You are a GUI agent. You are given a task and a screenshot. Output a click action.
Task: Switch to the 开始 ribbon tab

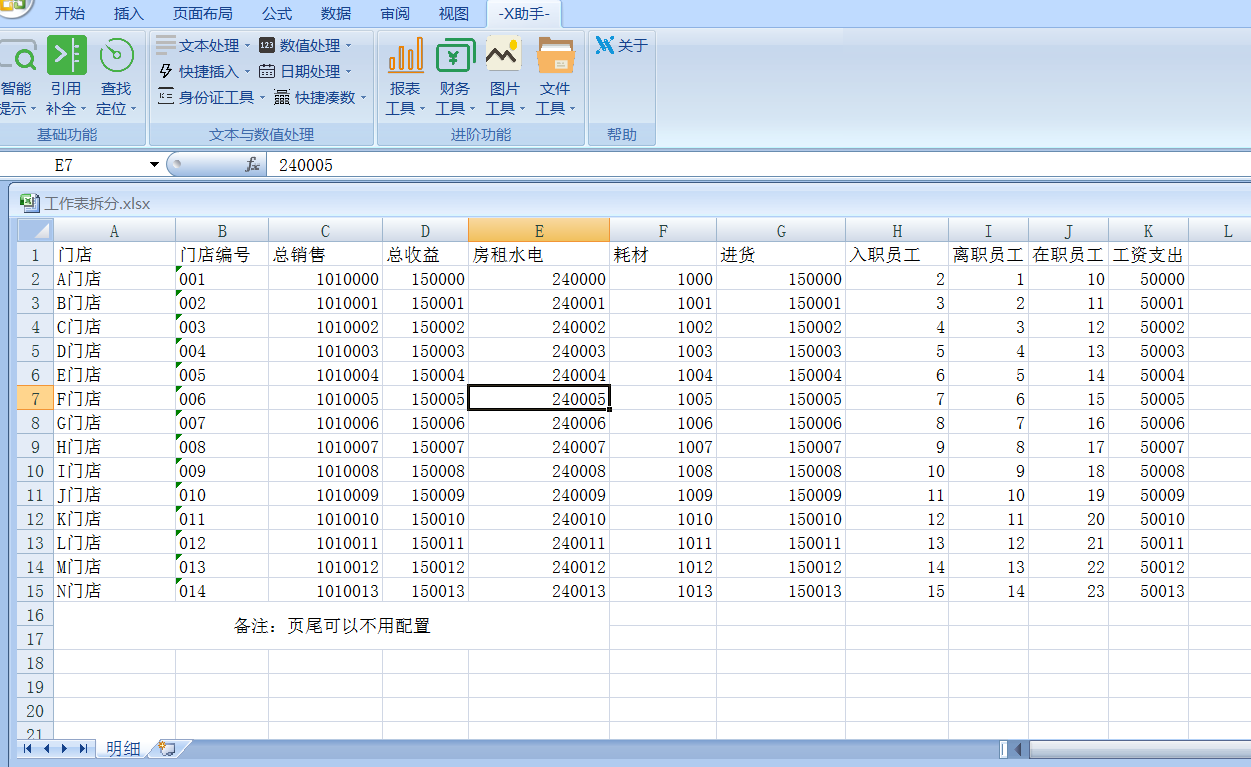[x=69, y=14]
